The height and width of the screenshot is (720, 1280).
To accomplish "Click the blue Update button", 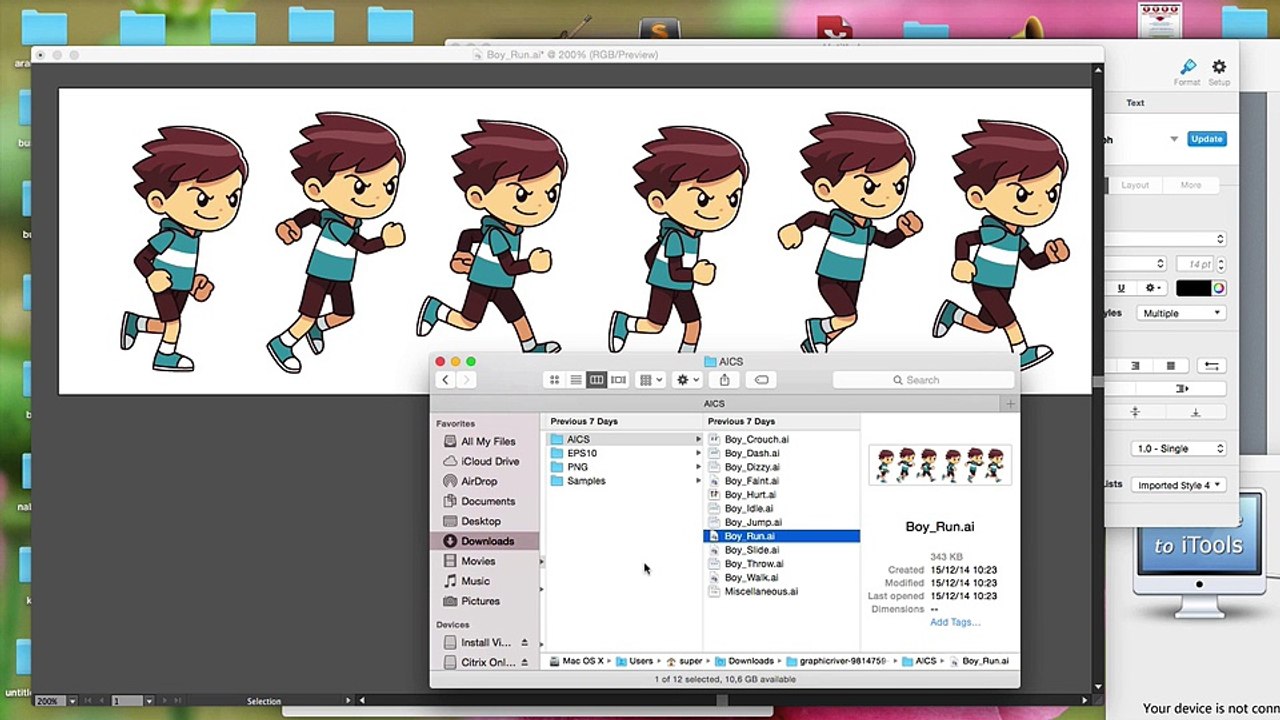I will [x=1207, y=139].
